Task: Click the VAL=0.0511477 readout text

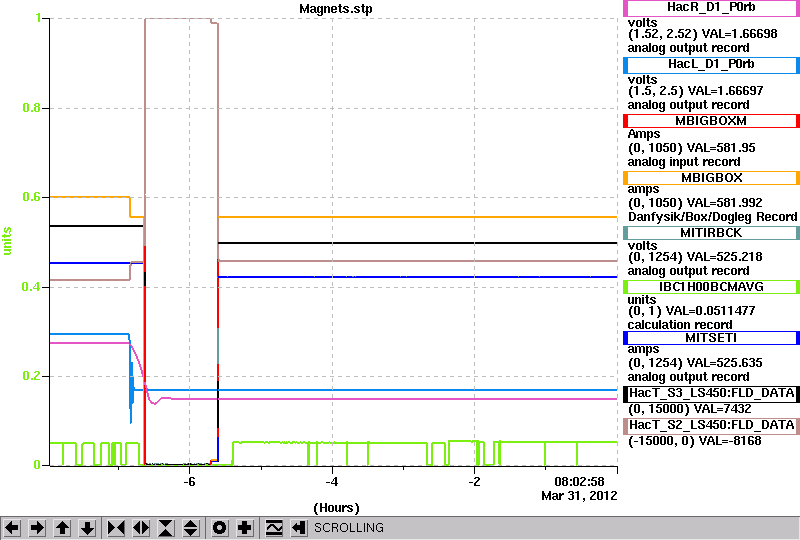Action: [x=711, y=311]
